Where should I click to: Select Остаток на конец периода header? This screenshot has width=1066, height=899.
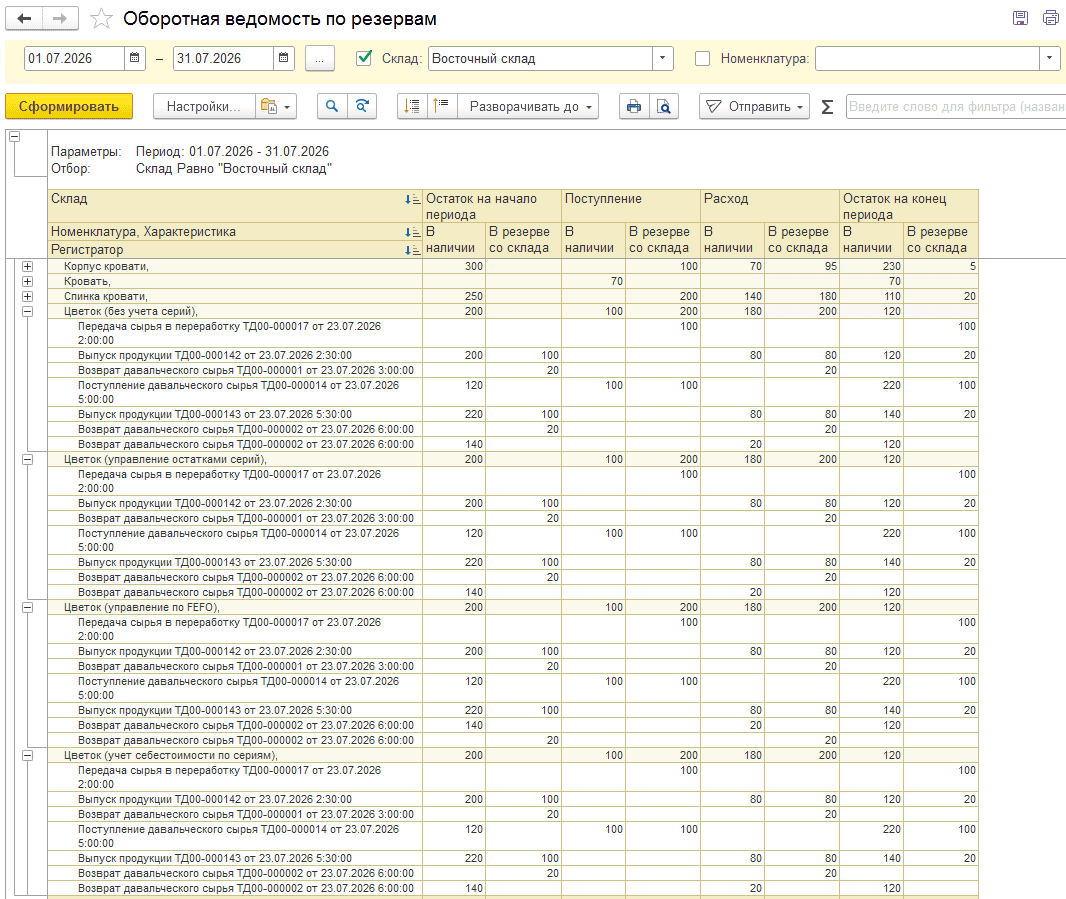click(x=909, y=206)
